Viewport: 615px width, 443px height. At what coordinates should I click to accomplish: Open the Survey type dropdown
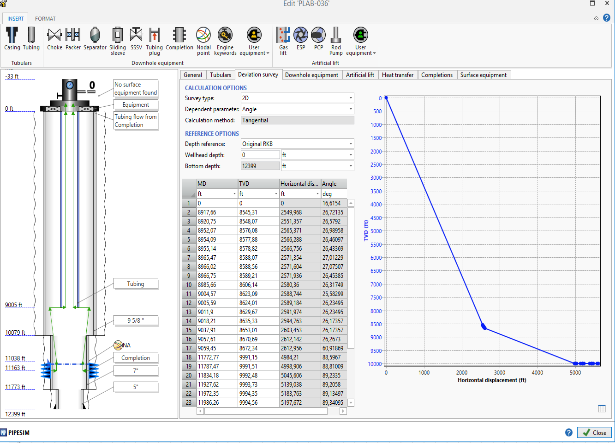click(297, 98)
